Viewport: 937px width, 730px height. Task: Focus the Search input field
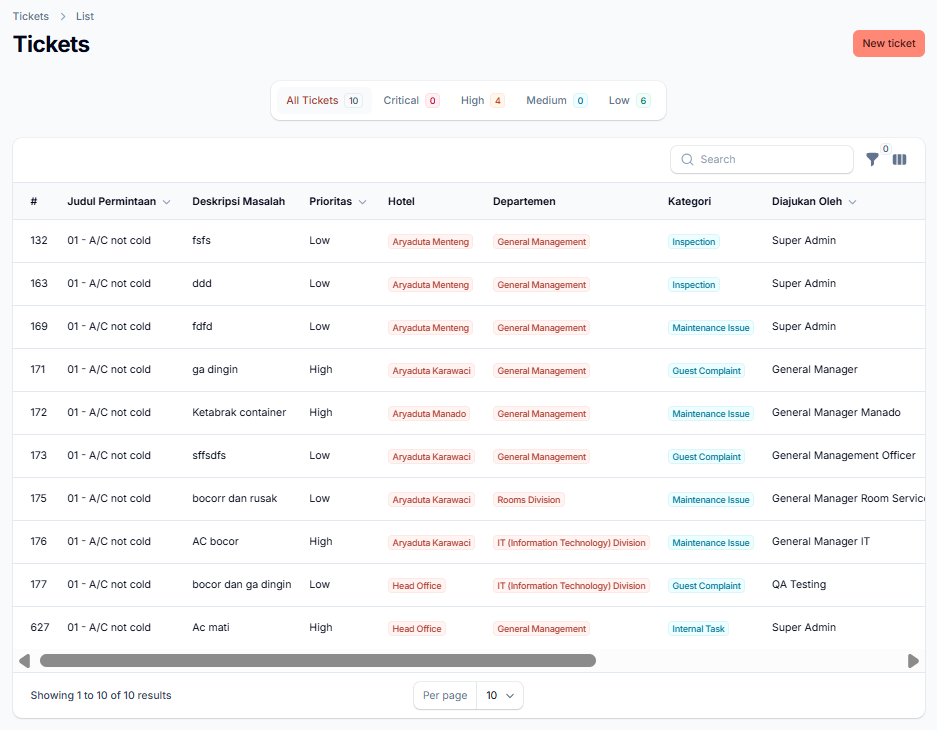click(770, 160)
